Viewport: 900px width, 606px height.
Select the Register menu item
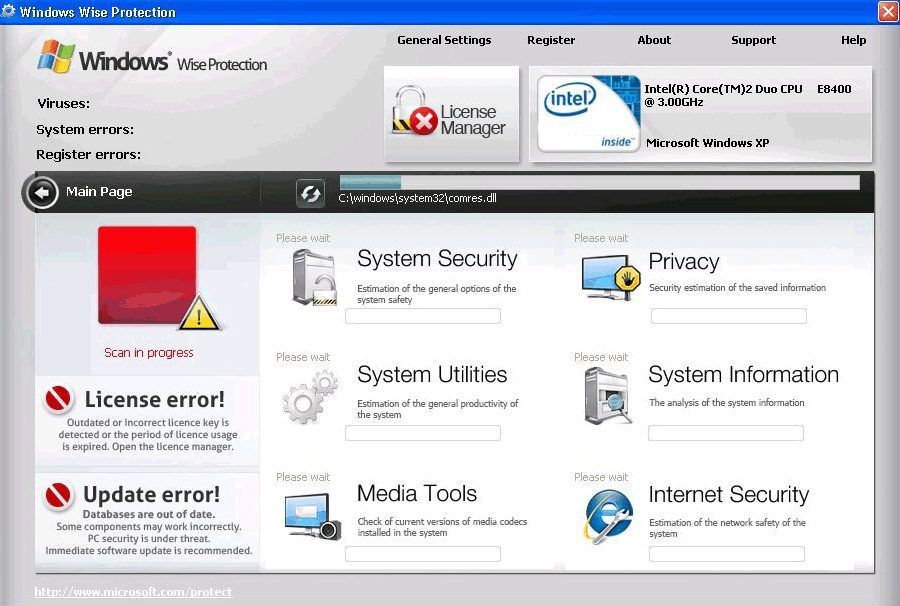coord(551,40)
